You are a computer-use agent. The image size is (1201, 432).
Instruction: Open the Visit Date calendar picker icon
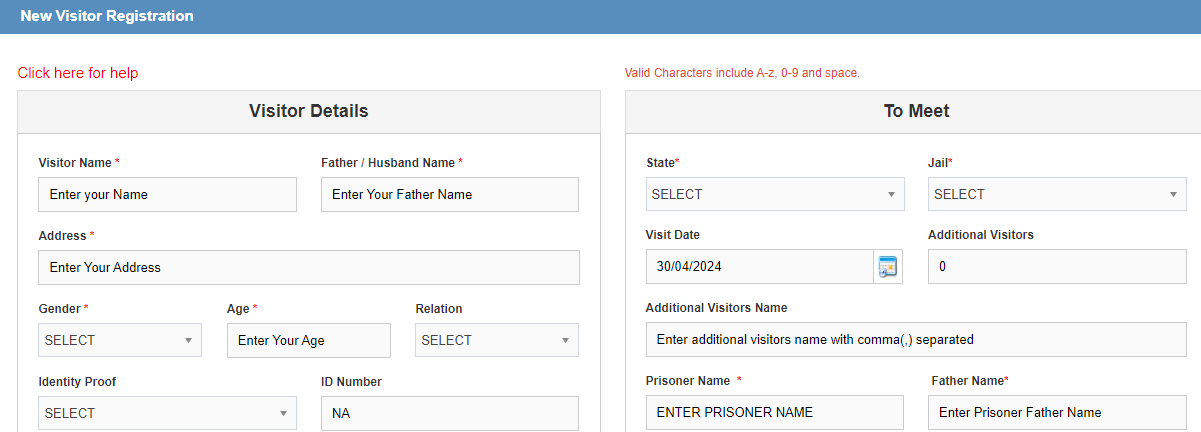pyautogui.click(x=888, y=267)
